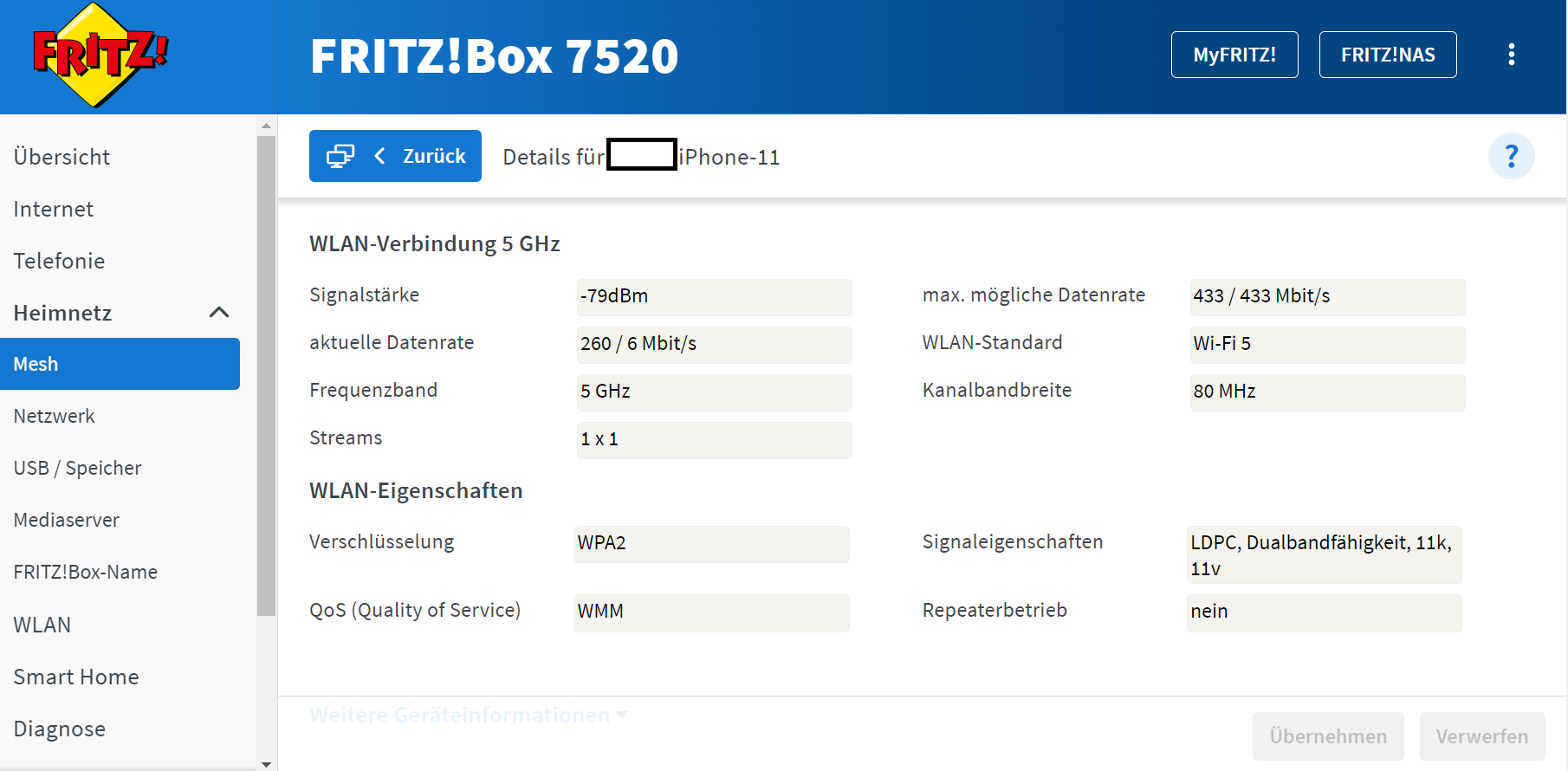Click the Signalstärke label
This screenshot has height=771, width=1568.
[364, 295]
